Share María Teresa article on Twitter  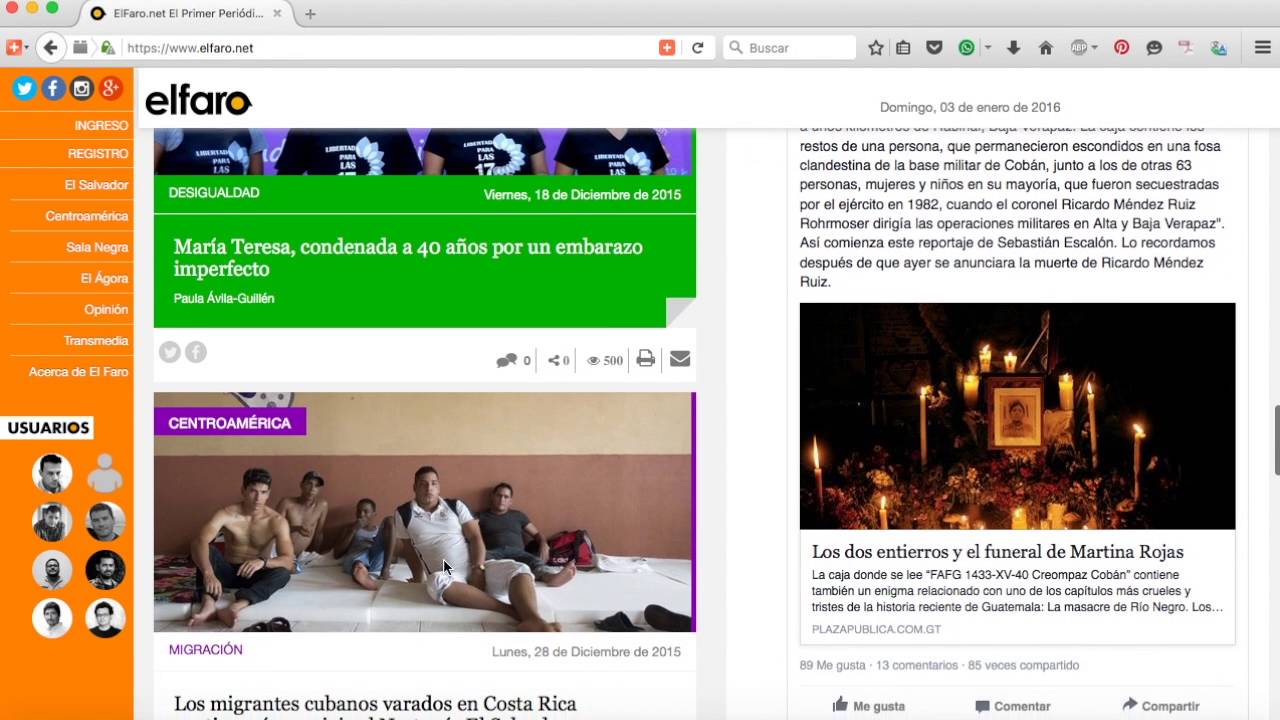click(x=170, y=352)
